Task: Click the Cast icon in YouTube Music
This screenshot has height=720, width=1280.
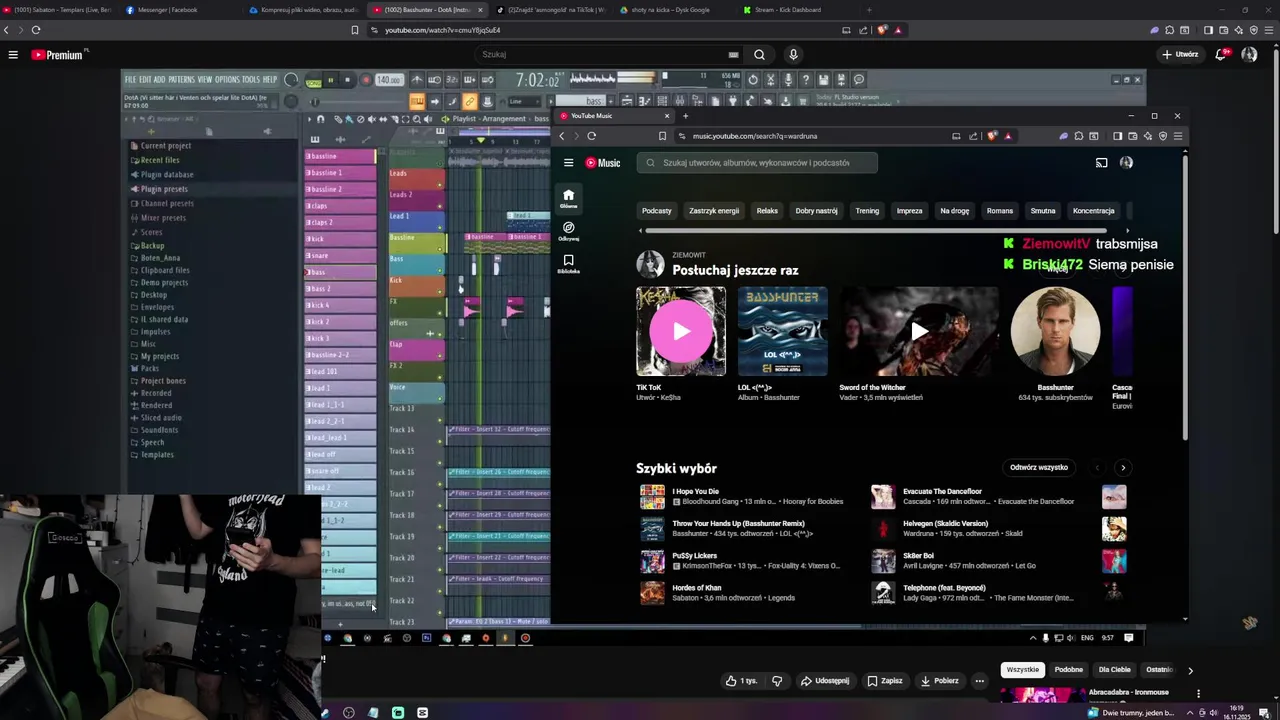Action: (x=1101, y=163)
